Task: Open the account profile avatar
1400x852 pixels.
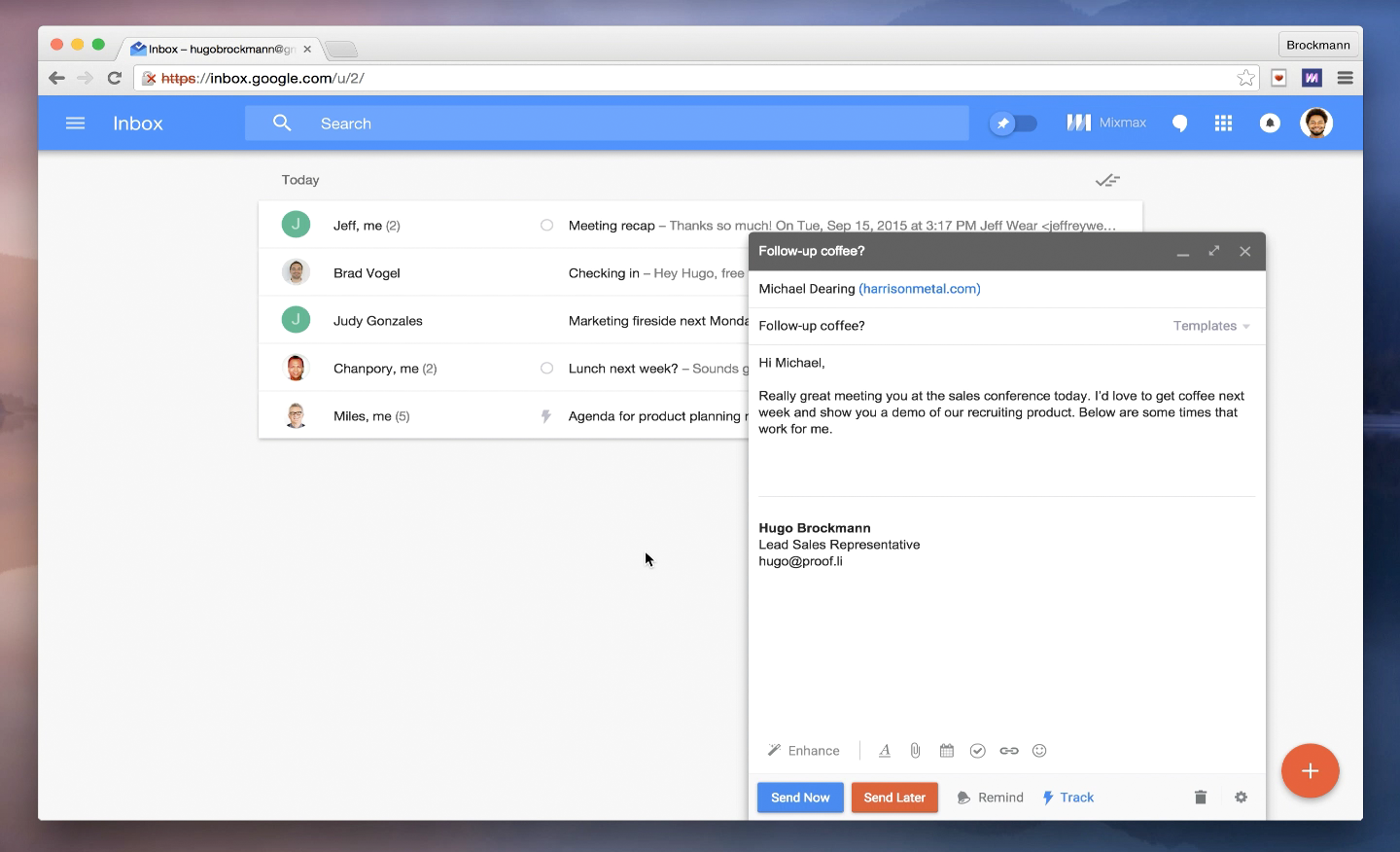Action: 1316,123
